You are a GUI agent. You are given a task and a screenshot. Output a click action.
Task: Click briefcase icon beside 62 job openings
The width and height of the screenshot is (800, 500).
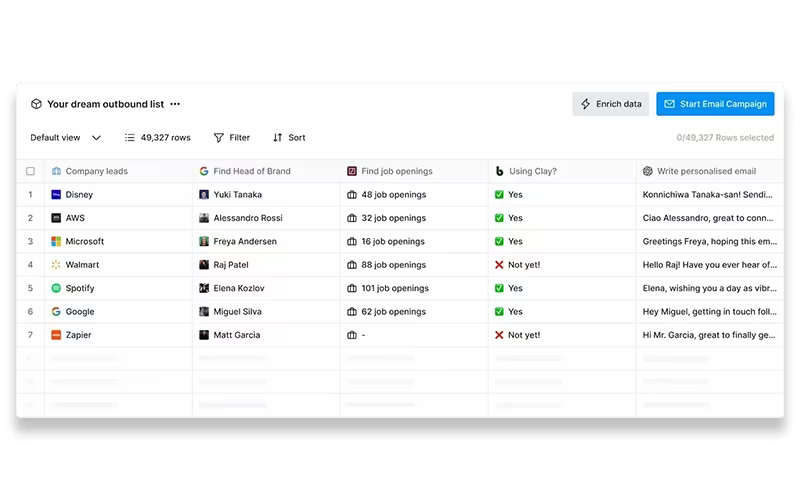352,312
